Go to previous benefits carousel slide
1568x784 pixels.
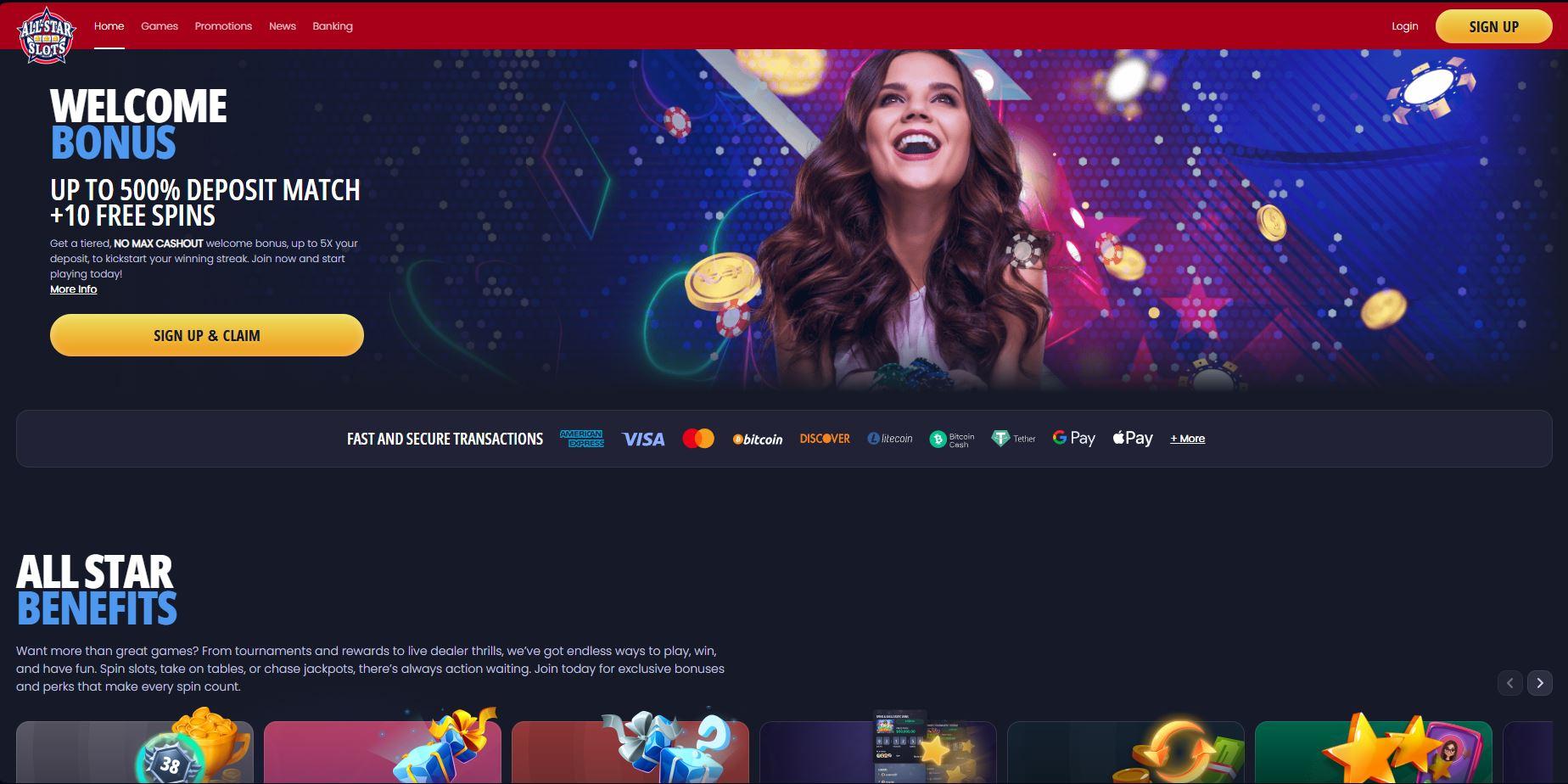tap(1509, 683)
